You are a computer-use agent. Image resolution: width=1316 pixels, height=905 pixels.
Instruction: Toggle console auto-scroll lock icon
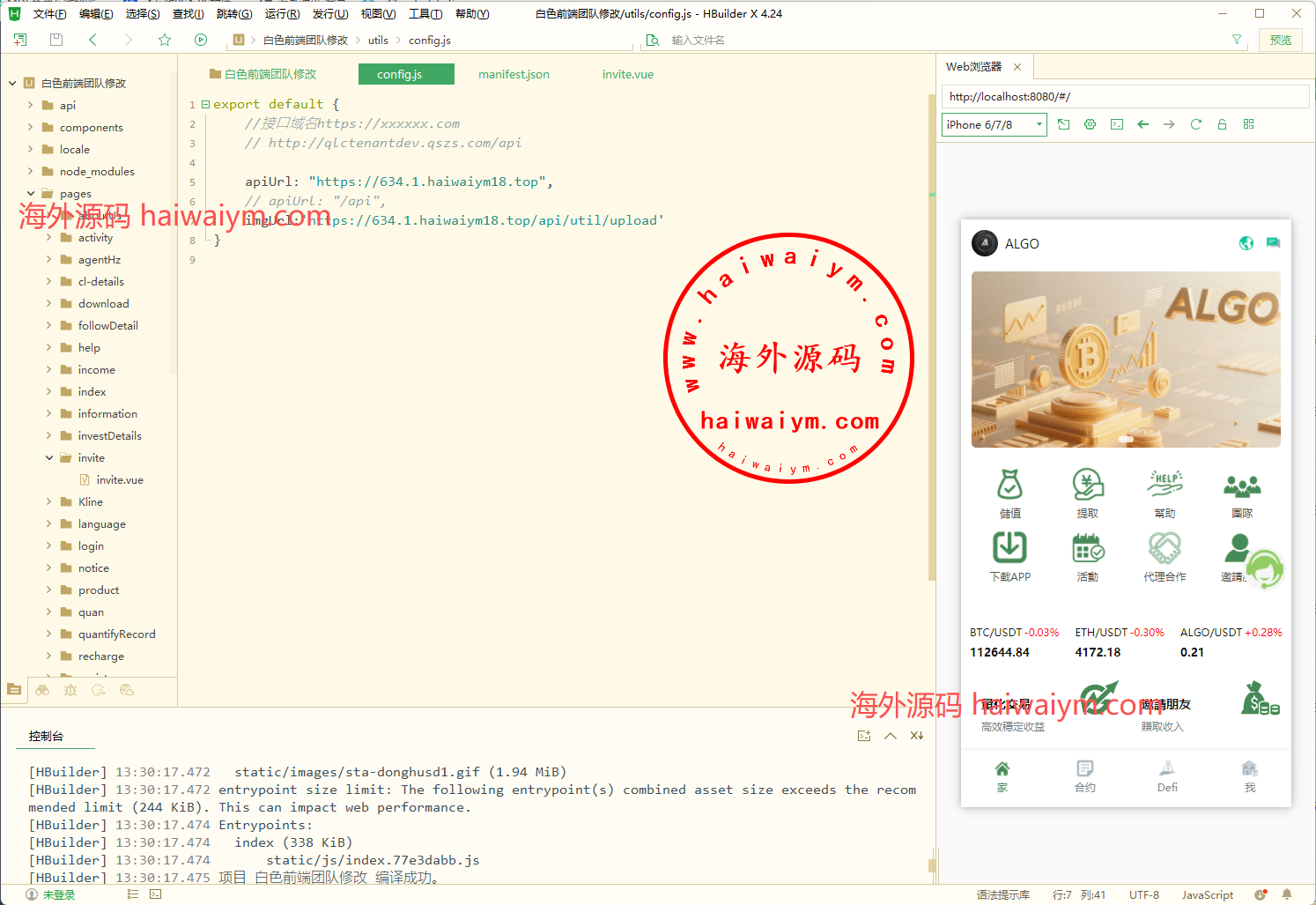point(917,736)
